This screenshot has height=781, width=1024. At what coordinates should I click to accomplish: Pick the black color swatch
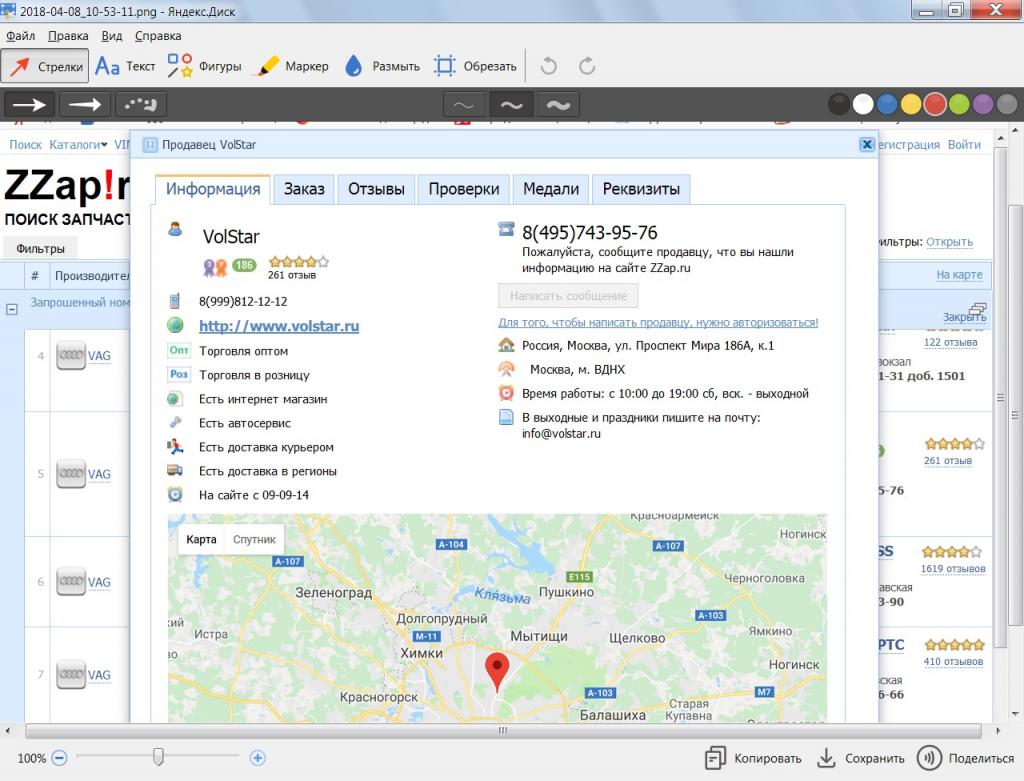tap(839, 104)
